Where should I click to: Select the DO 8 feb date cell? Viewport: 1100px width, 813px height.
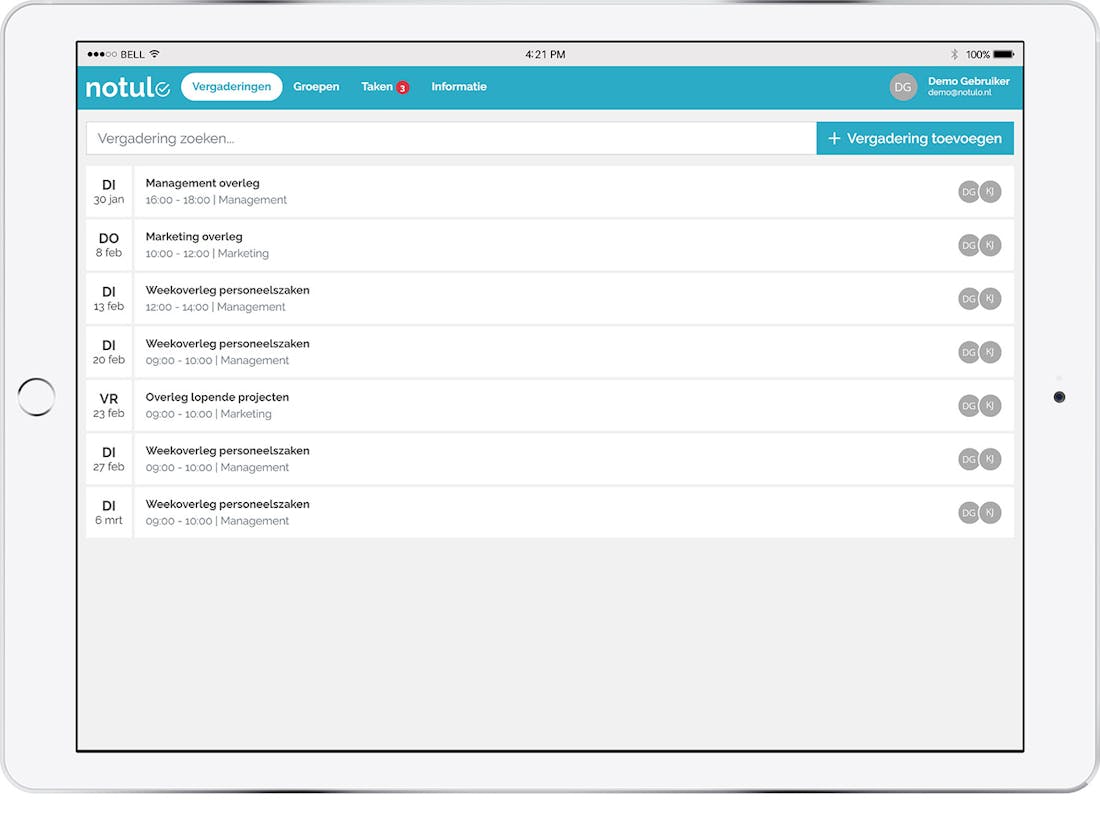pyautogui.click(x=109, y=245)
